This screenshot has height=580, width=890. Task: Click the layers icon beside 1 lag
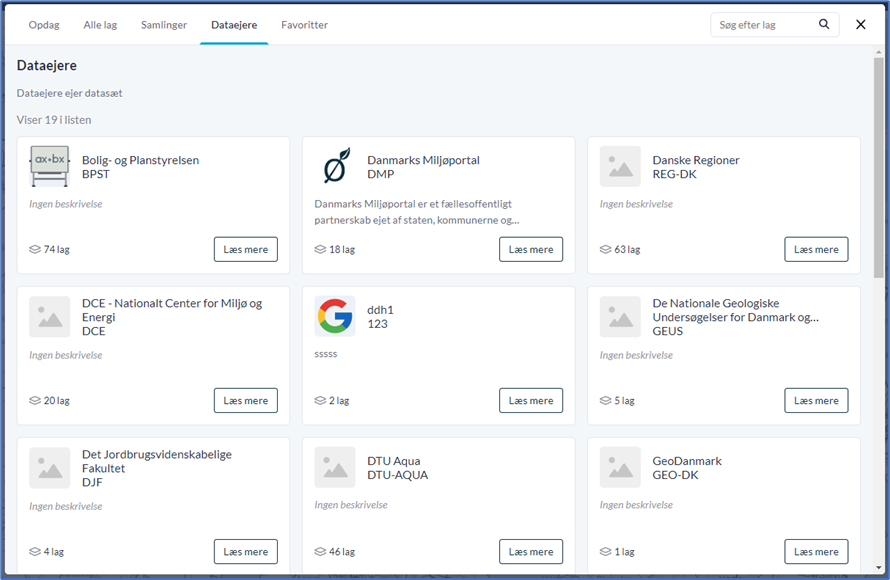coord(606,551)
